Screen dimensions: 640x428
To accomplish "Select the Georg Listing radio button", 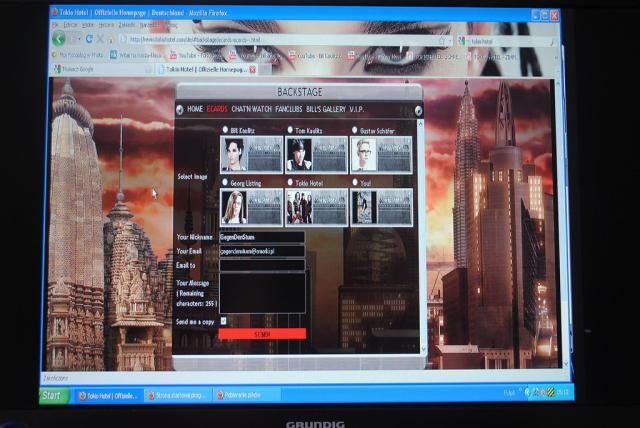I will click(225, 182).
